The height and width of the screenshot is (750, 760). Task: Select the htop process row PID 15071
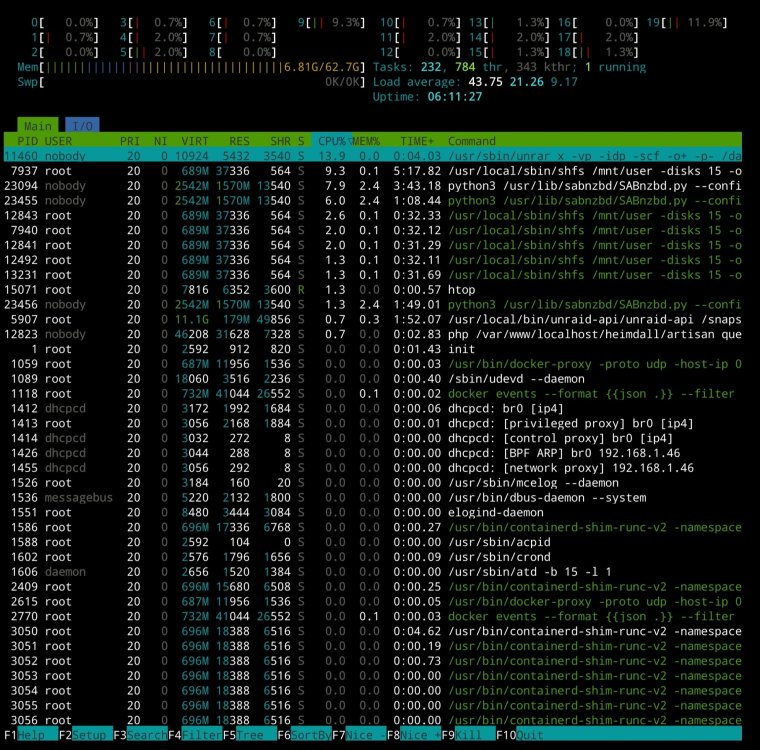373,289
